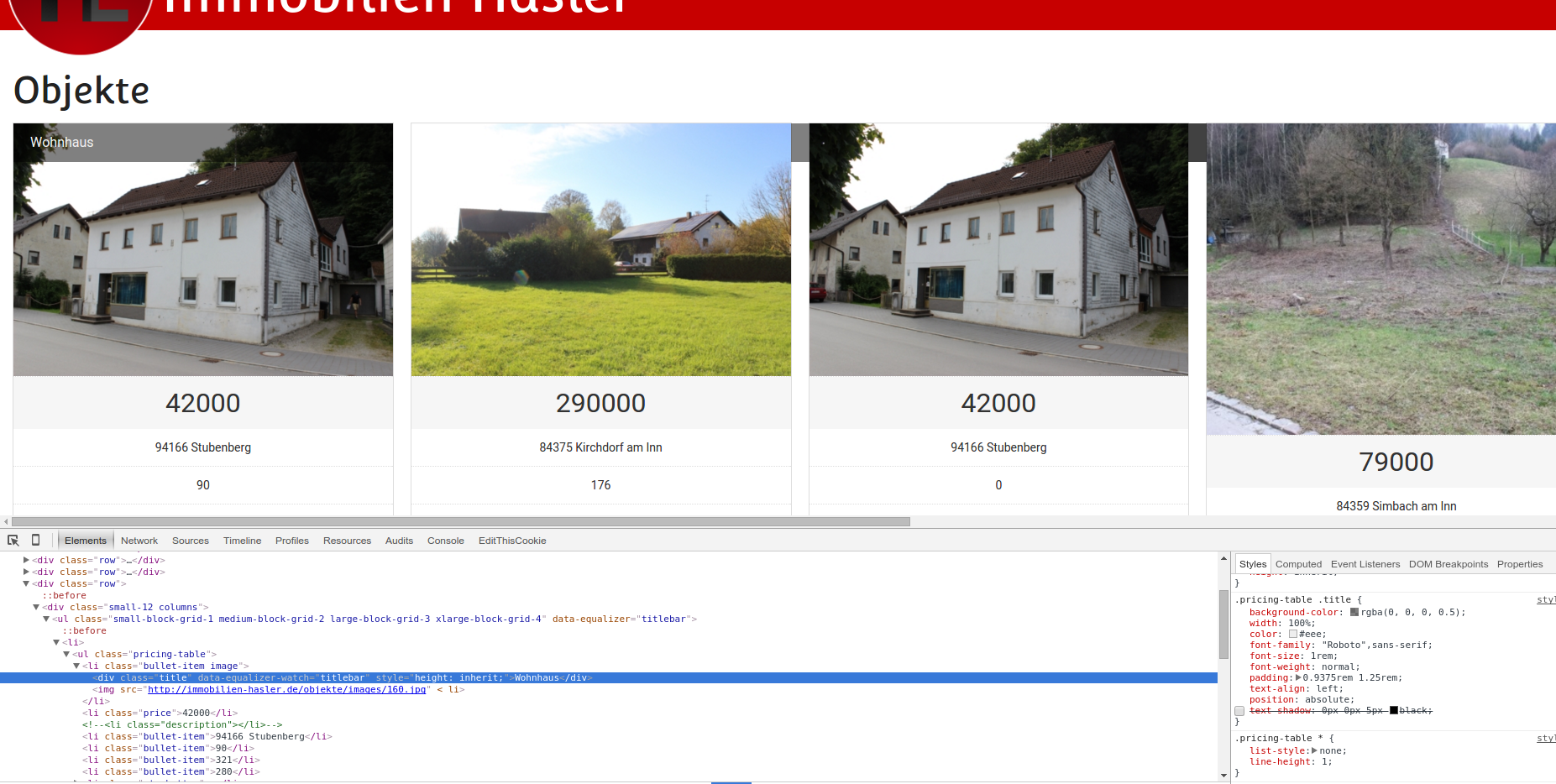
Task: Open background-color rgba color swatch
Action: click(x=1354, y=612)
